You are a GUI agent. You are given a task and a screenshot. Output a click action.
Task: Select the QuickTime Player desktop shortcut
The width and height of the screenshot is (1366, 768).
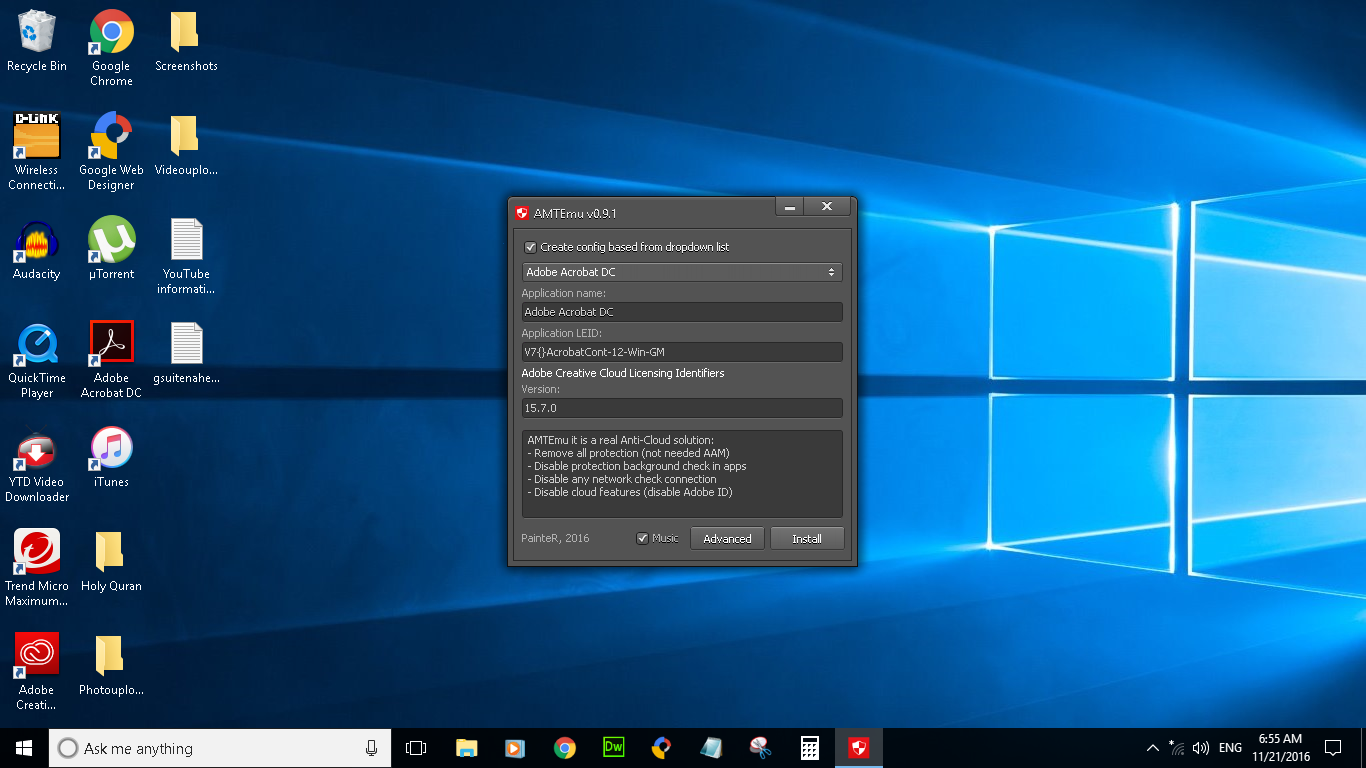click(x=37, y=360)
